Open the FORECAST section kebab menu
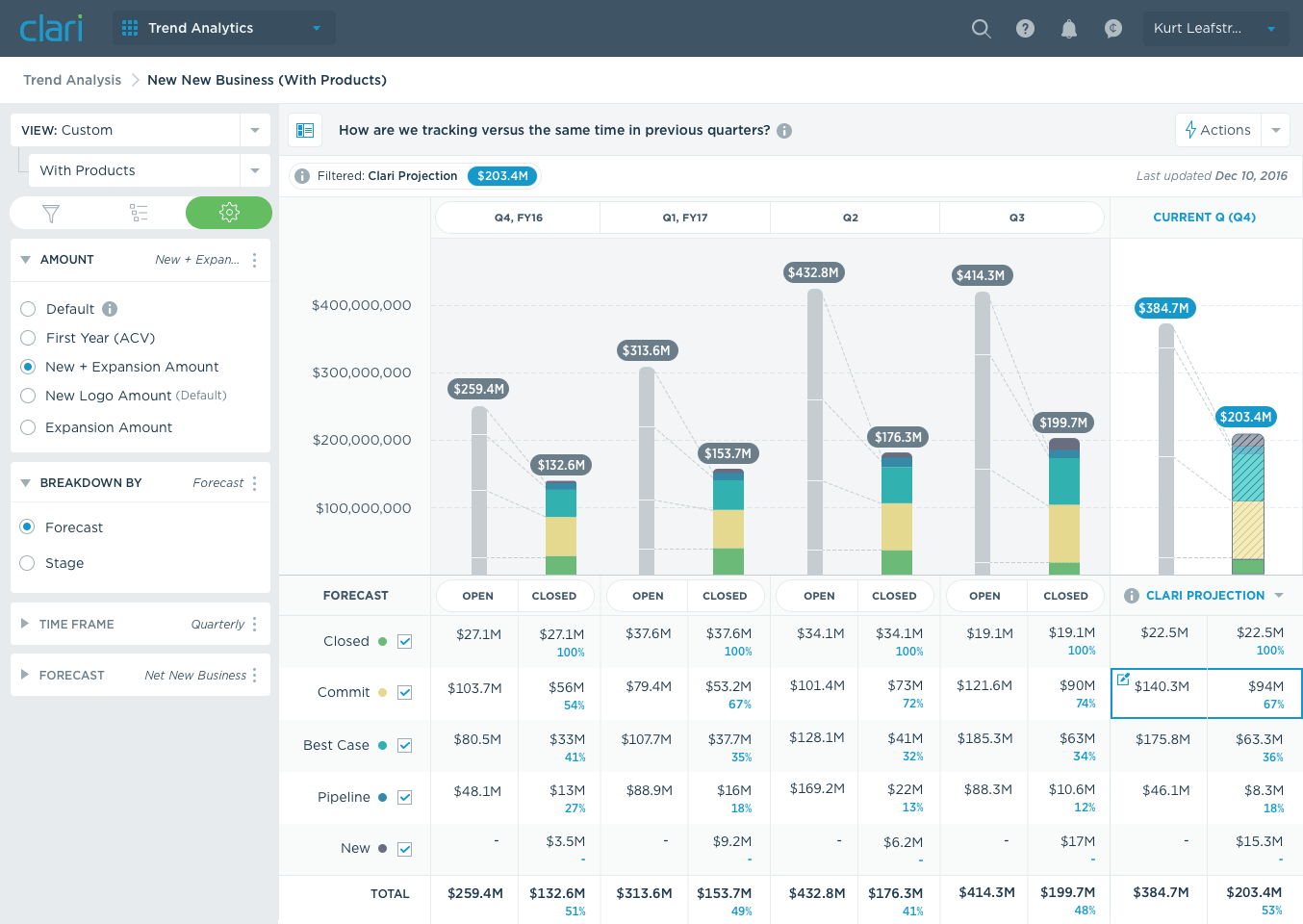The height and width of the screenshot is (924, 1303). pyautogui.click(x=254, y=675)
